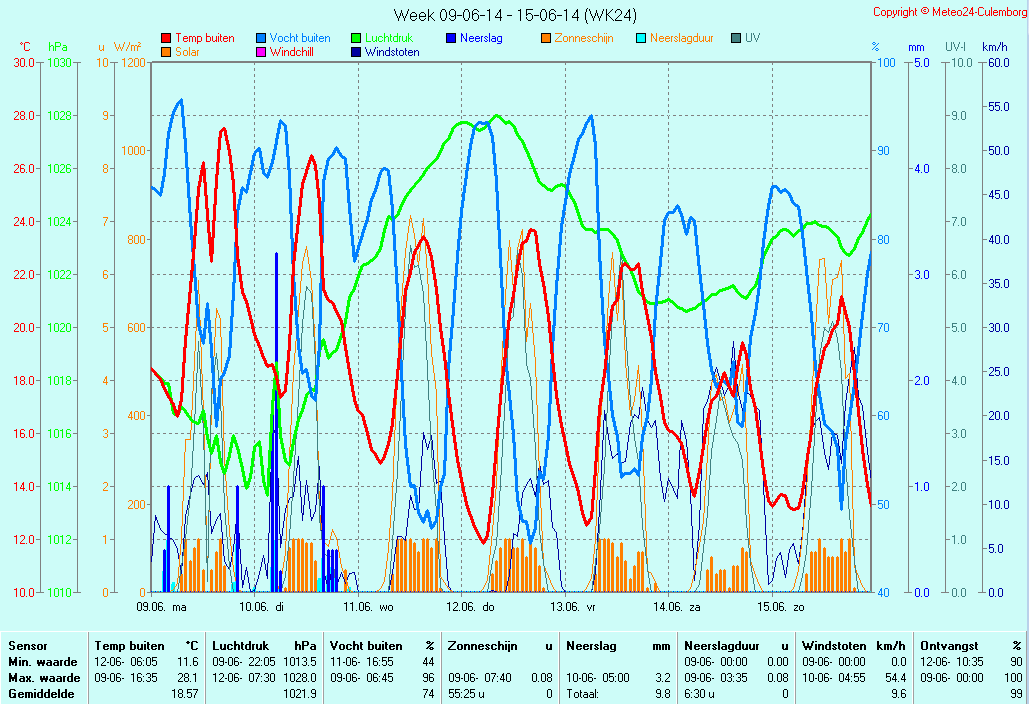1029x704 pixels.
Task: Click the Windstoten legend label
Action: point(392,52)
